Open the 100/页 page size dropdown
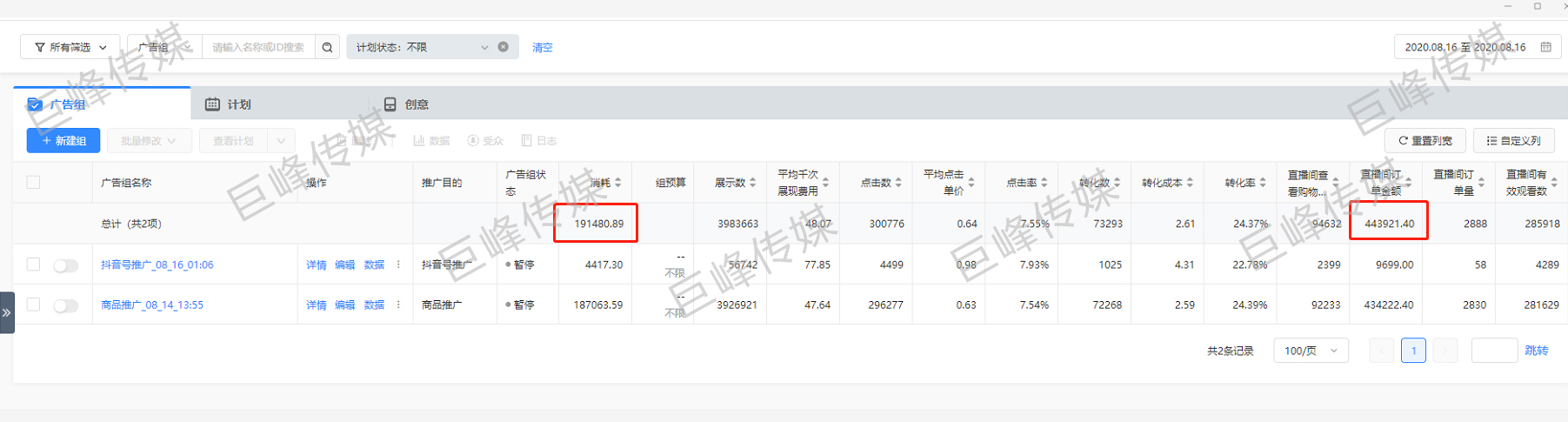The height and width of the screenshot is (422, 1568). click(x=1311, y=351)
